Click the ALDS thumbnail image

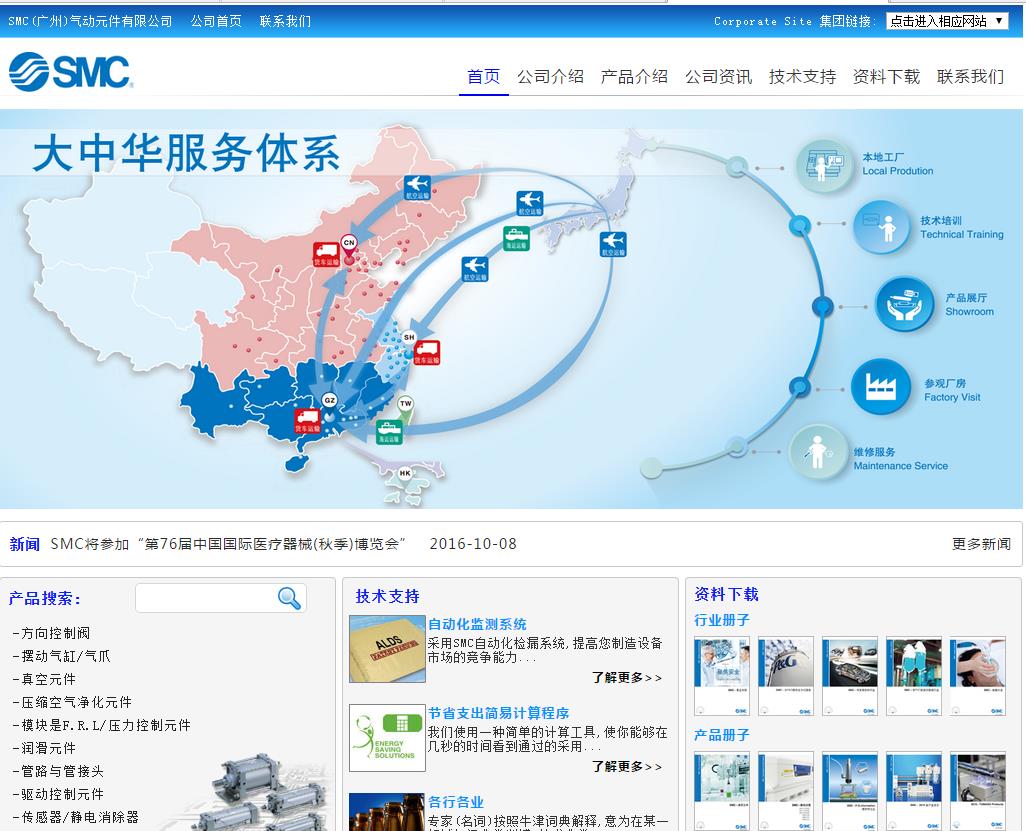click(387, 649)
